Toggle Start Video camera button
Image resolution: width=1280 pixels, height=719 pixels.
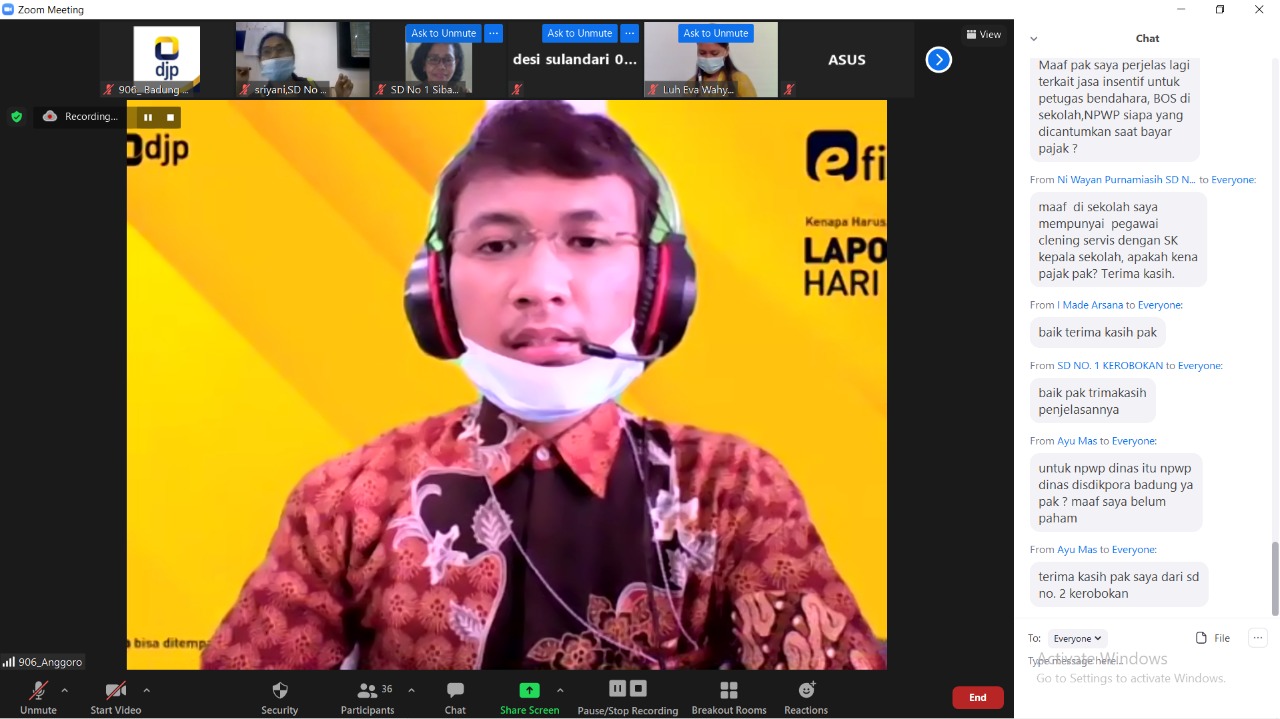click(115, 691)
